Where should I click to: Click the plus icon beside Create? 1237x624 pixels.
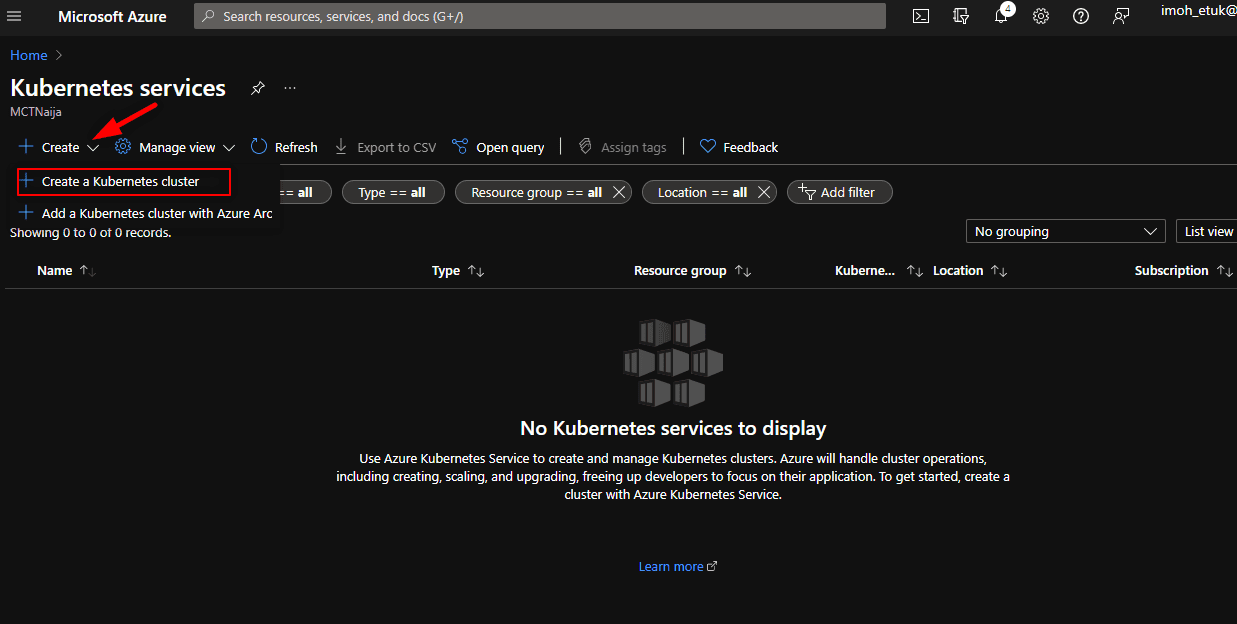pos(26,147)
